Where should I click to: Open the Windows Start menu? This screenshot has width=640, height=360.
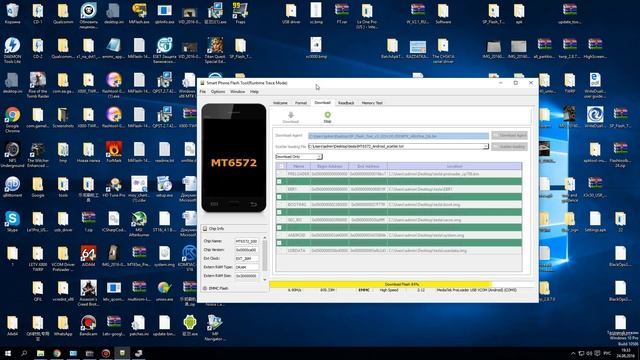click(x=8, y=353)
